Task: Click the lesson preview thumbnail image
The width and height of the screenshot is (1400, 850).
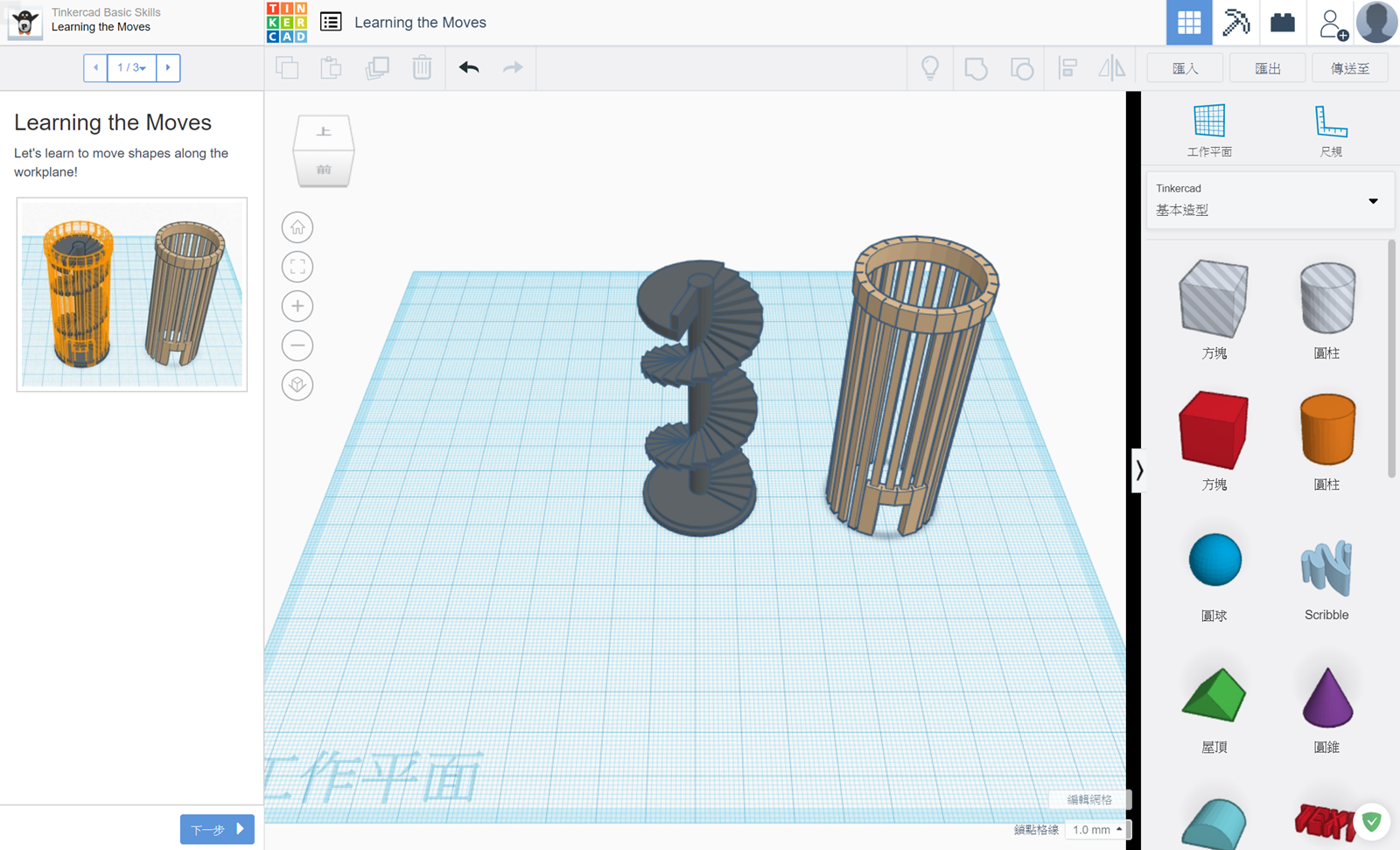Action: (x=132, y=294)
